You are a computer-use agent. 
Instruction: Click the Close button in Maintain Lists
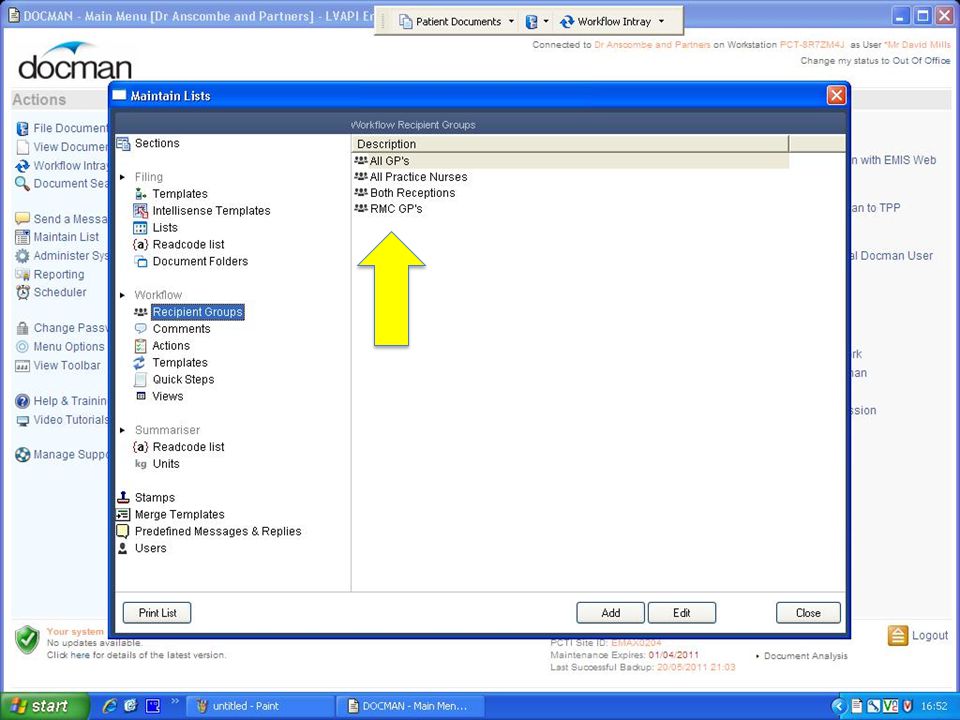[808, 613]
